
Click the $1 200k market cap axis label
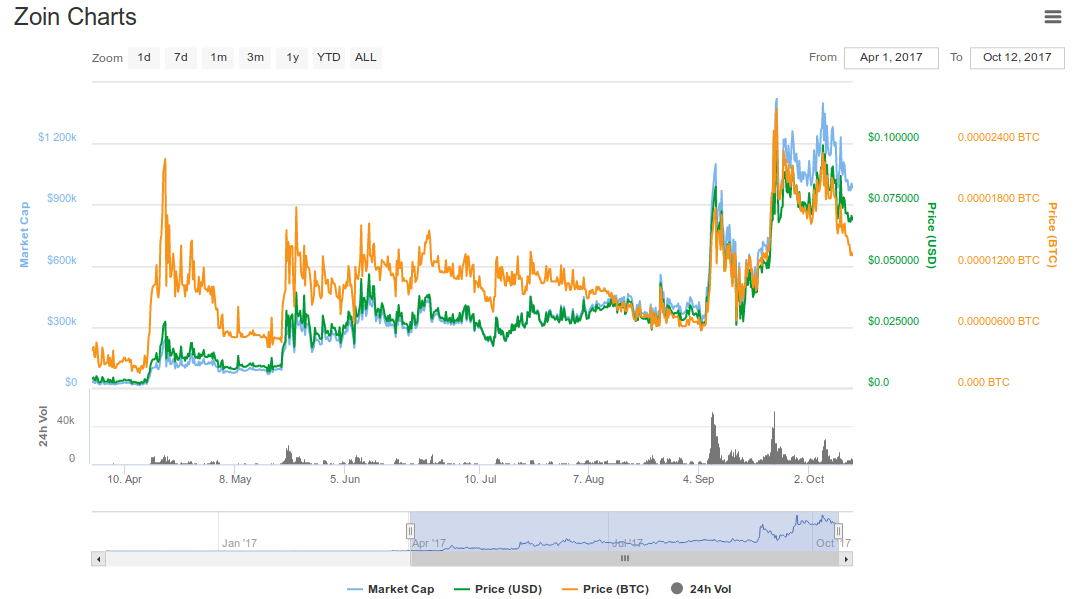coord(57,138)
